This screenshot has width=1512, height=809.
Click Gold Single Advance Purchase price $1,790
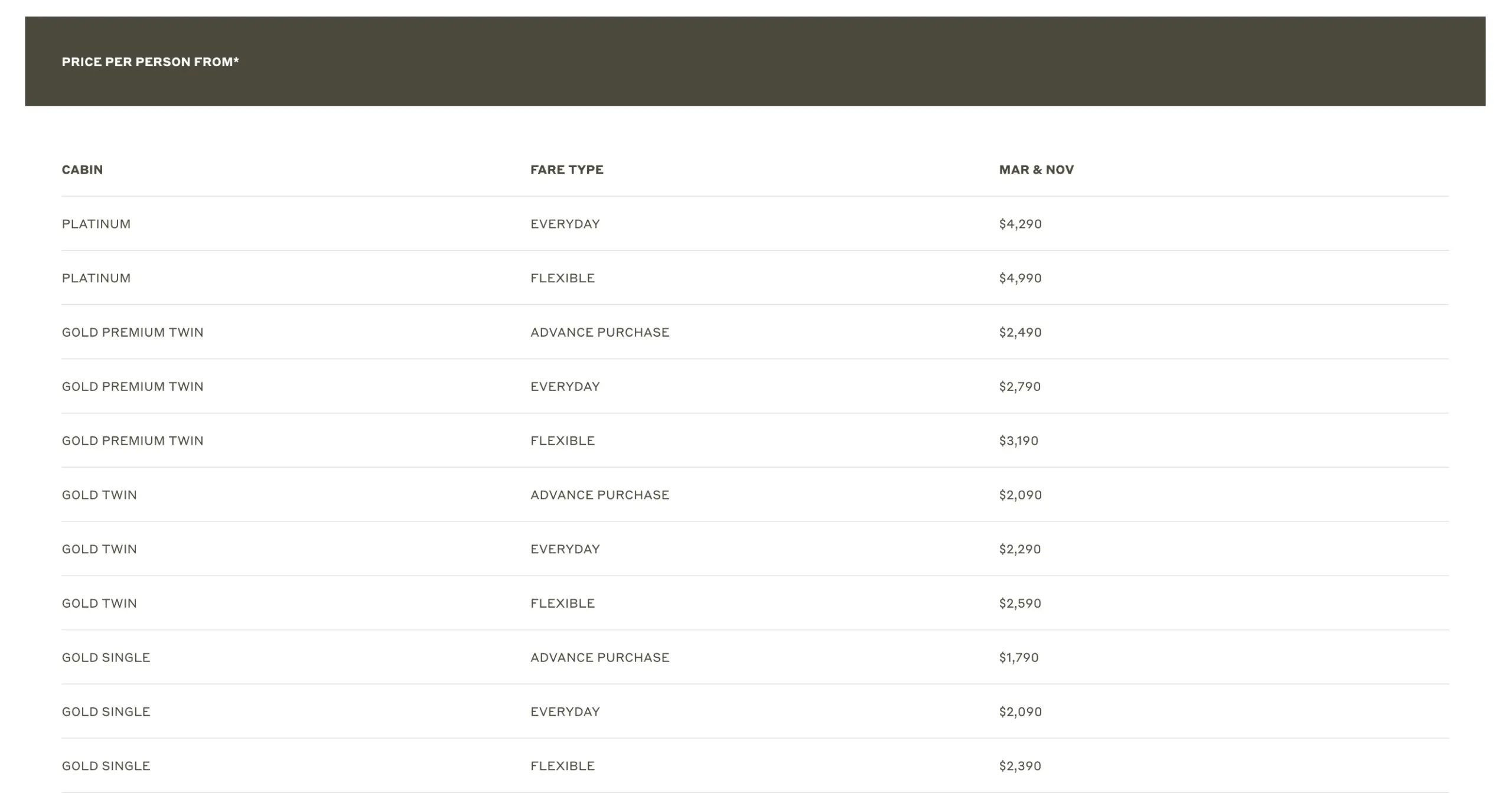(1018, 658)
